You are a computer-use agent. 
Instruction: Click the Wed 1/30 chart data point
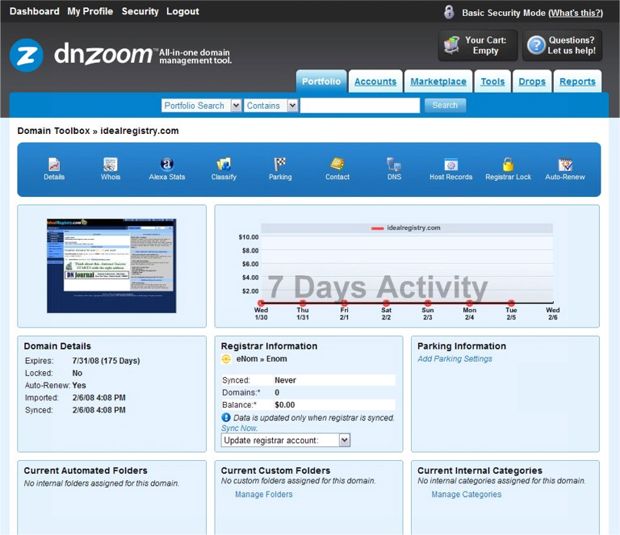click(261, 303)
